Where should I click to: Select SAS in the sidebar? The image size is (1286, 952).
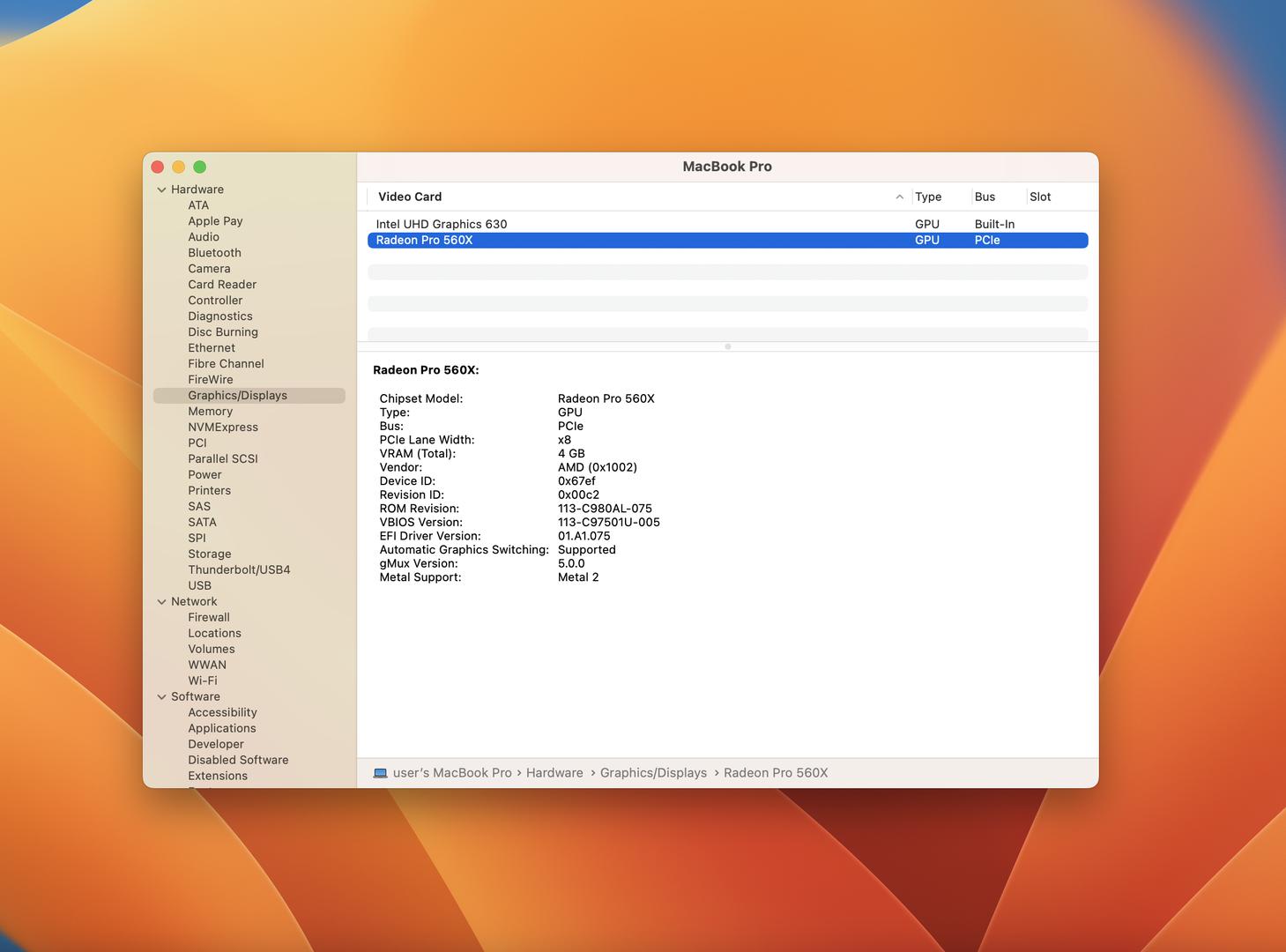(199, 507)
